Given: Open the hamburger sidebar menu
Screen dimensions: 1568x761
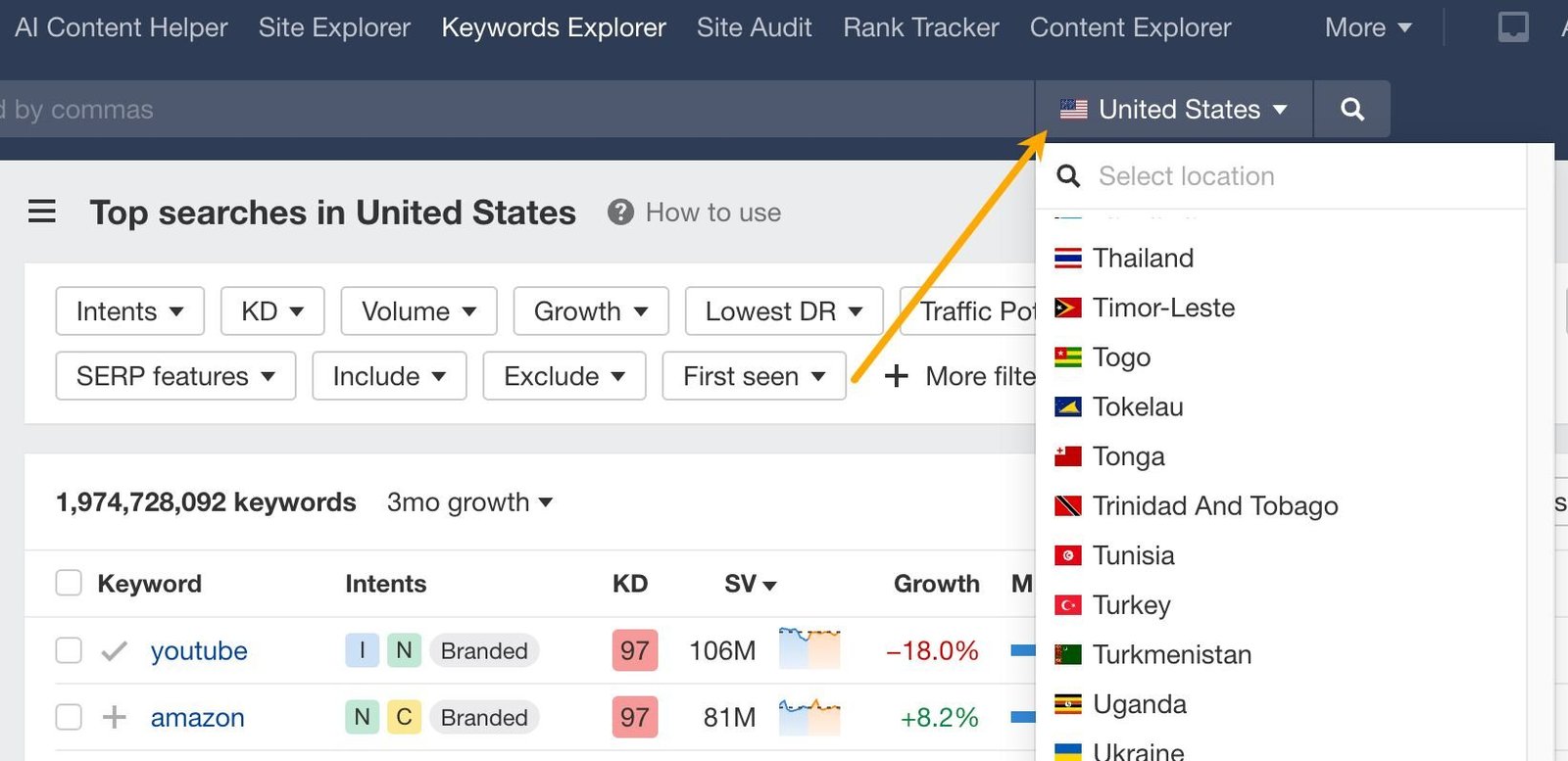Looking at the screenshot, I should pyautogui.click(x=41, y=212).
